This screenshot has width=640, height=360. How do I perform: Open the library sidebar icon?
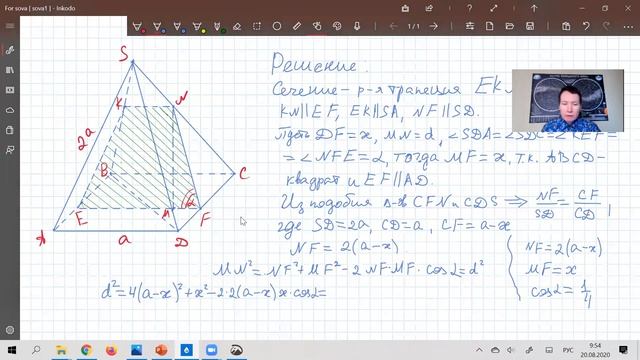coord(10,70)
